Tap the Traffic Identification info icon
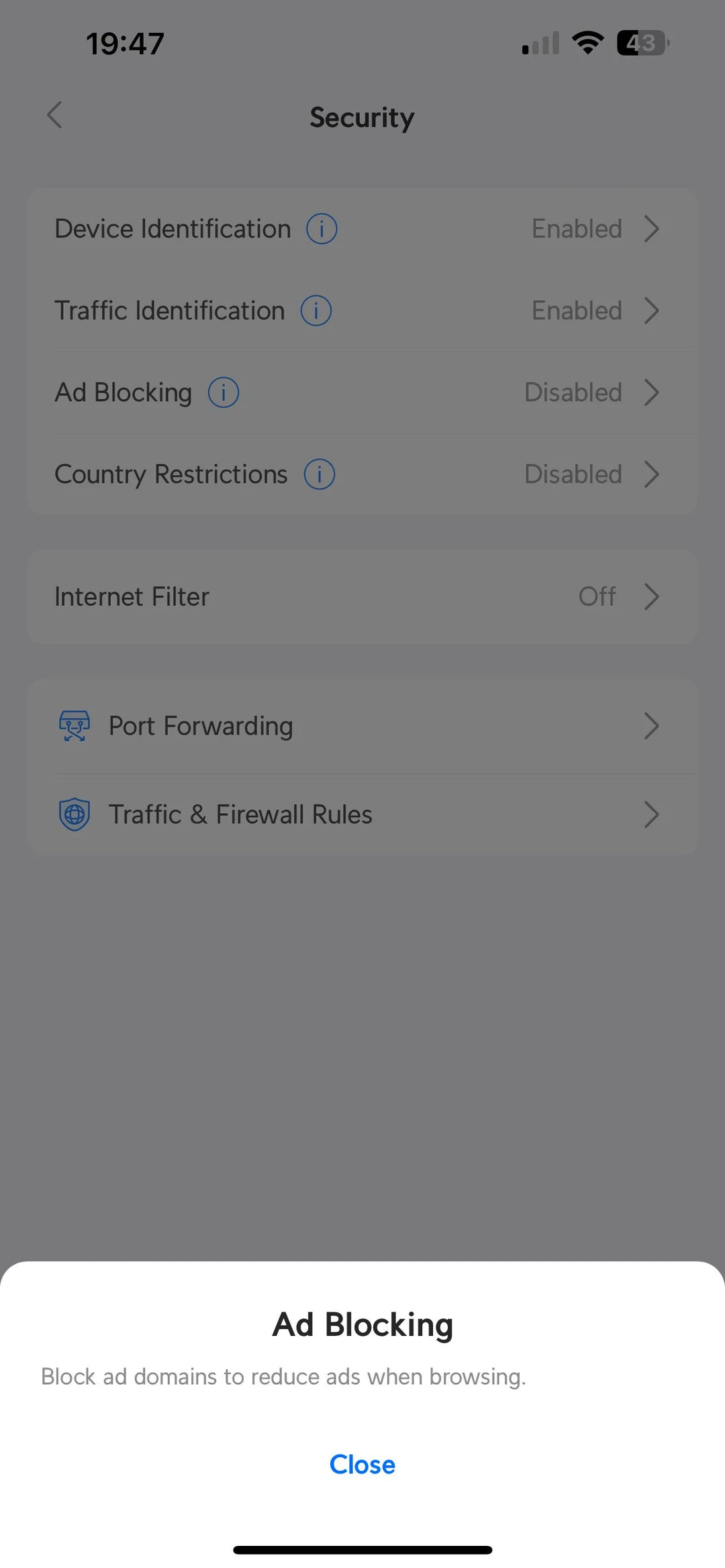 point(315,310)
